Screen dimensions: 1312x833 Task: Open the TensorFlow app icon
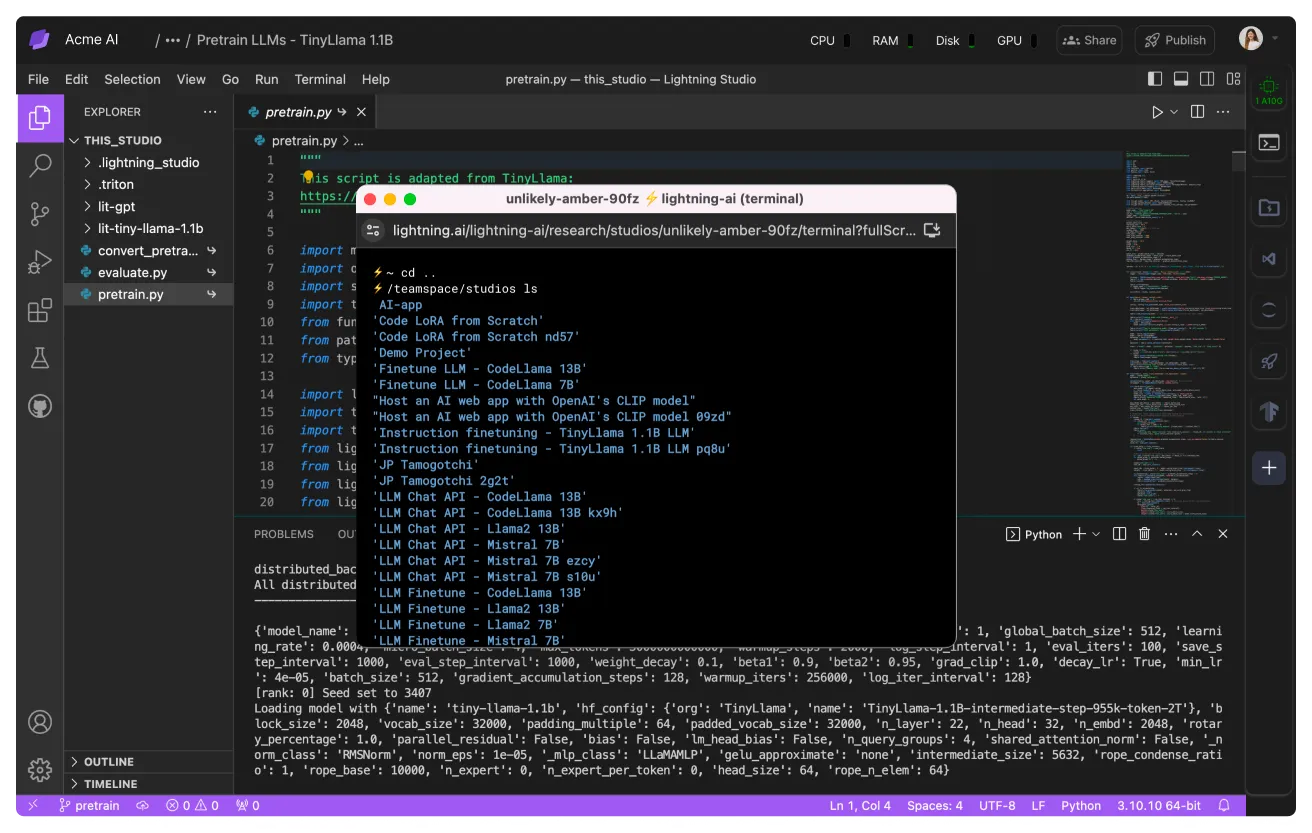click(1269, 412)
